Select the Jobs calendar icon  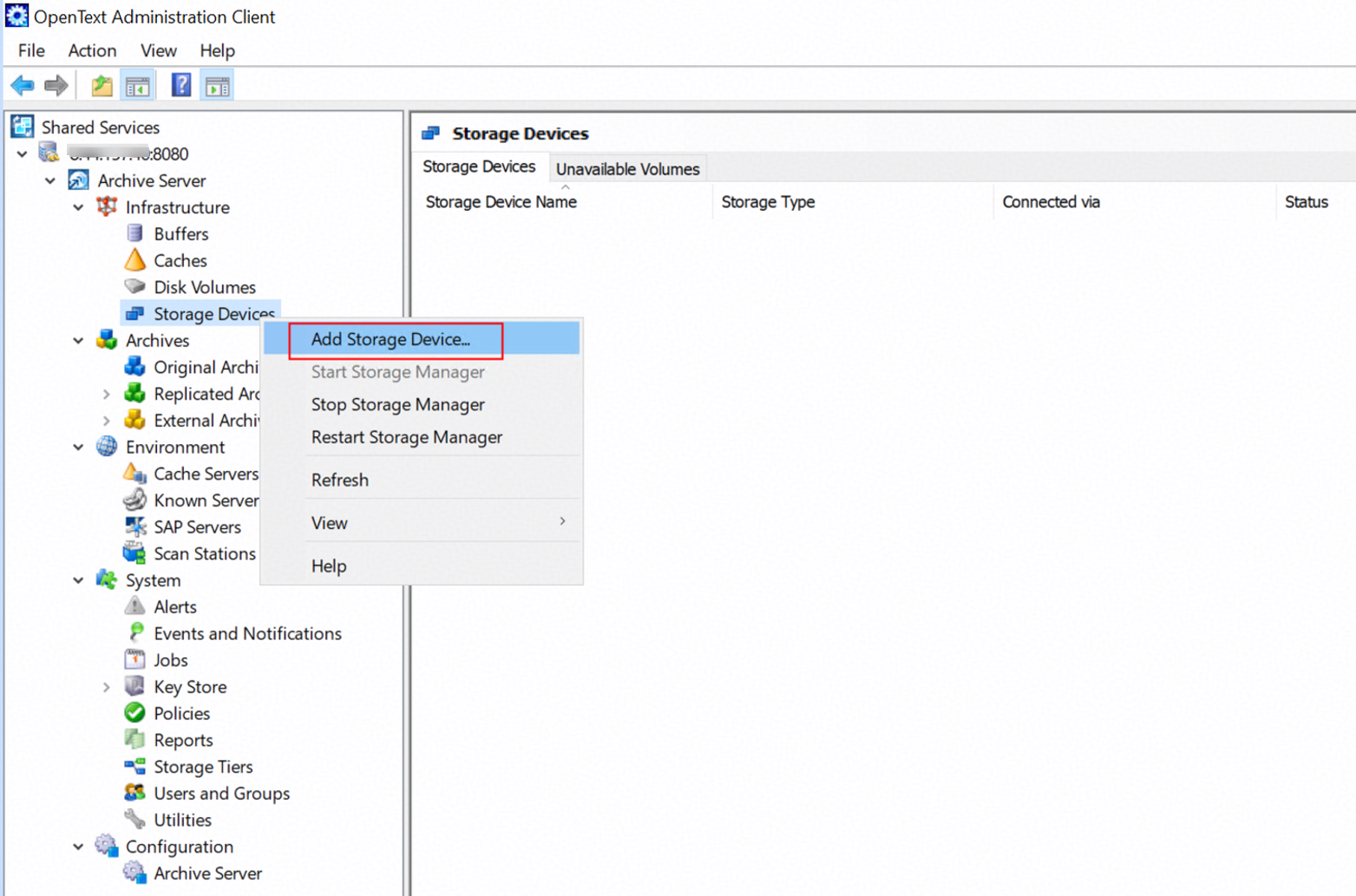click(x=134, y=659)
